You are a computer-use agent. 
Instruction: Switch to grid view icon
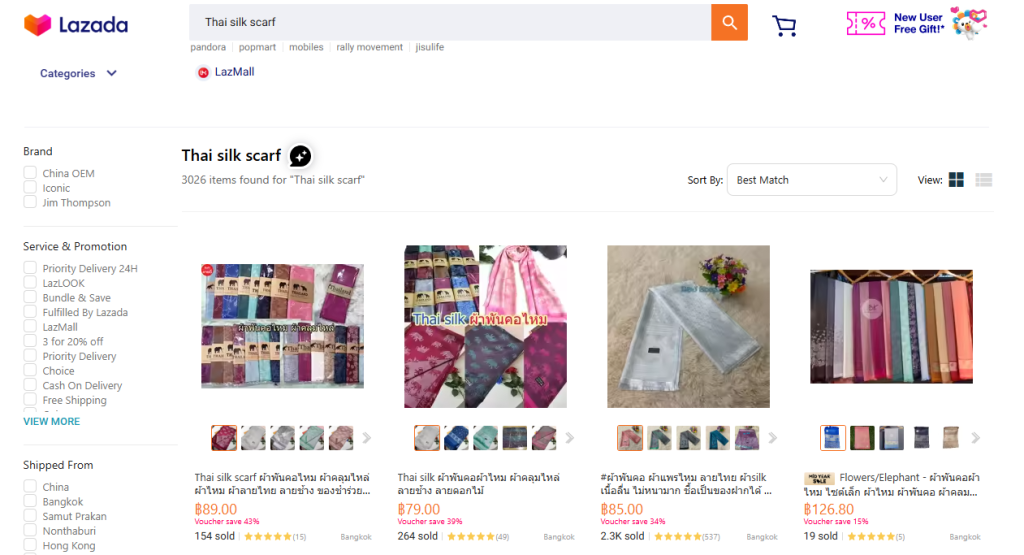pyautogui.click(x=956, y=180)
